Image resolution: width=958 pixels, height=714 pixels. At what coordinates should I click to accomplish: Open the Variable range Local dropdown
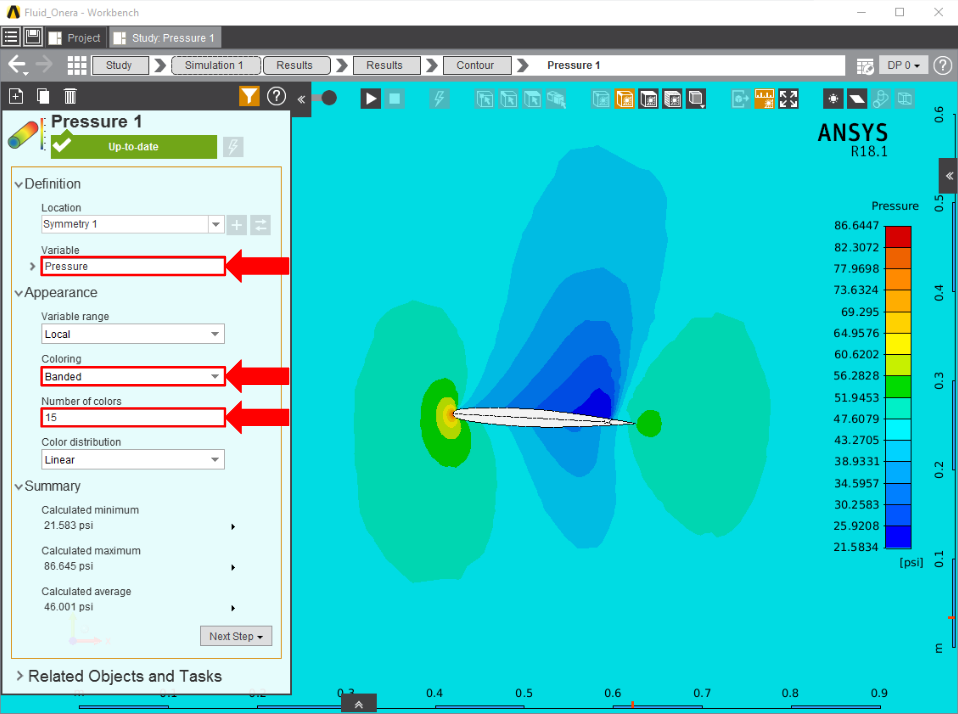pyautogui.click(x=133, y=334)
